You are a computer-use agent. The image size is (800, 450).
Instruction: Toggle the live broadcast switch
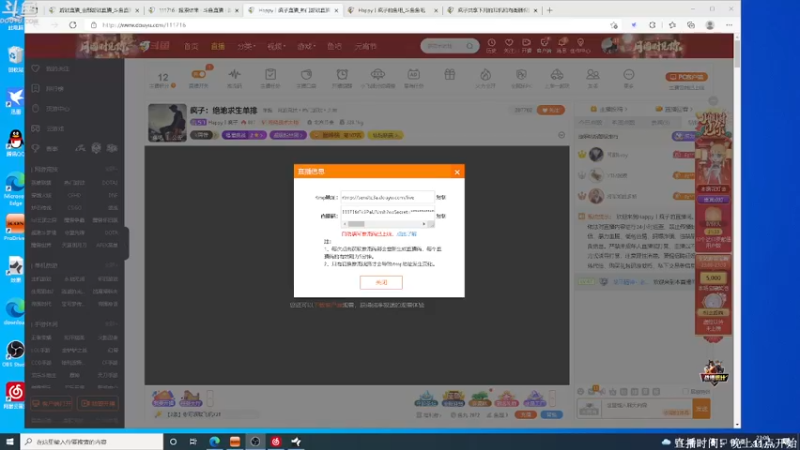tap(198, 74)
